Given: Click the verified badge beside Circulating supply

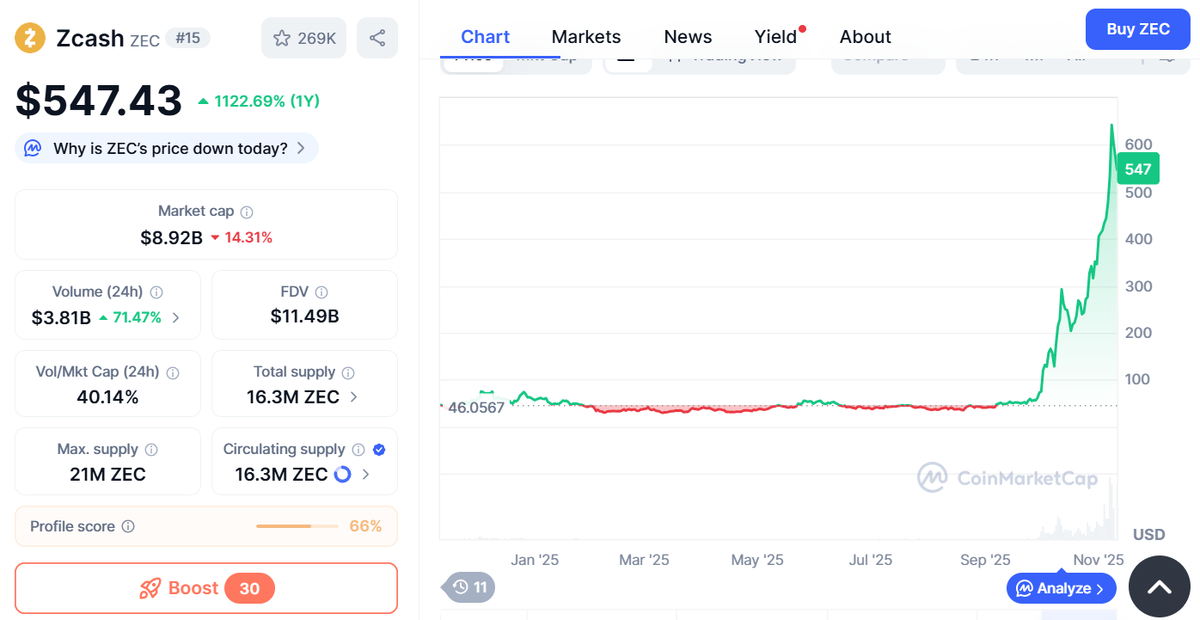Looking at the screenshot, I should pyautogui.click(x=378, y=450).
